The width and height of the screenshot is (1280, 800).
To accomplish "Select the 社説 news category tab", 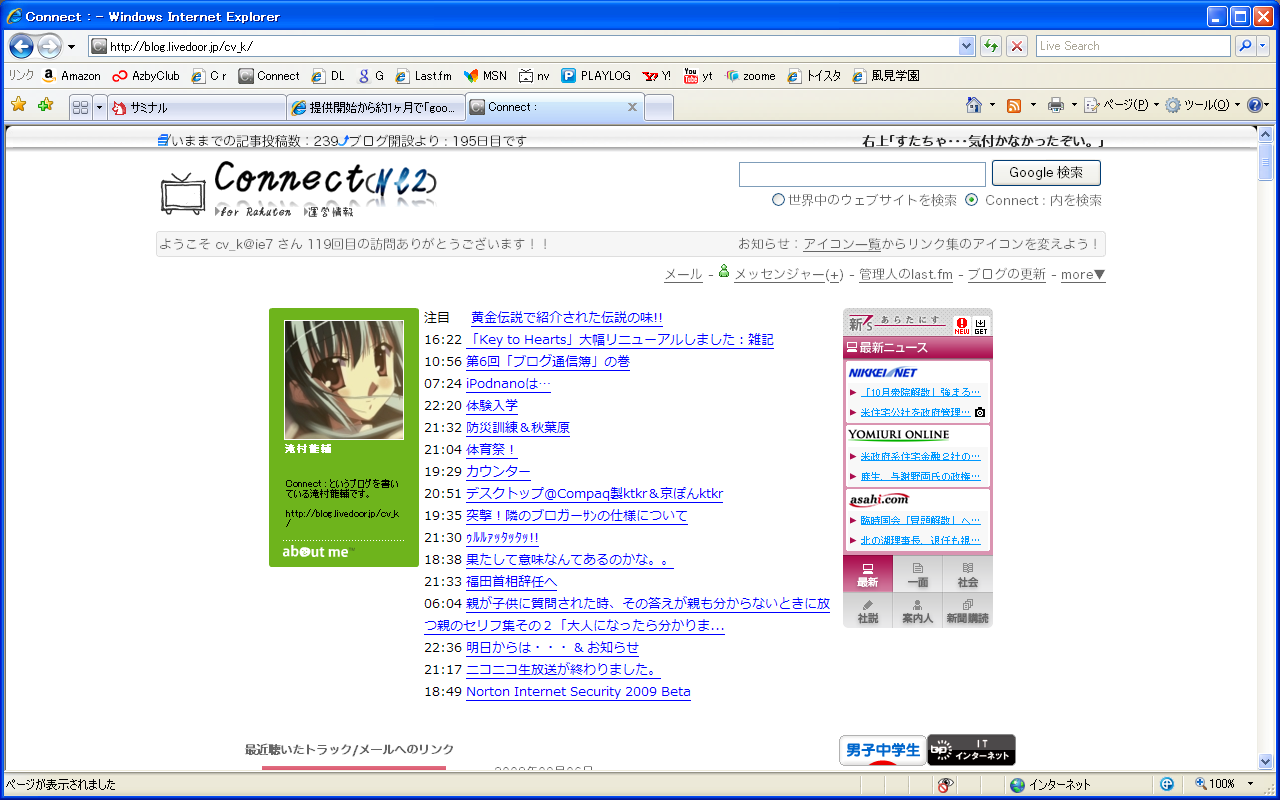I will 868,610.
